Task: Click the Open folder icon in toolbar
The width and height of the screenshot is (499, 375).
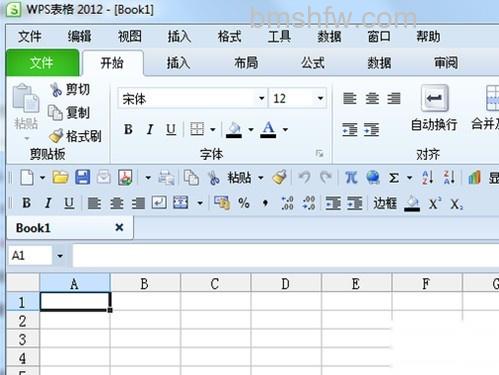Action: pos(60,177)
